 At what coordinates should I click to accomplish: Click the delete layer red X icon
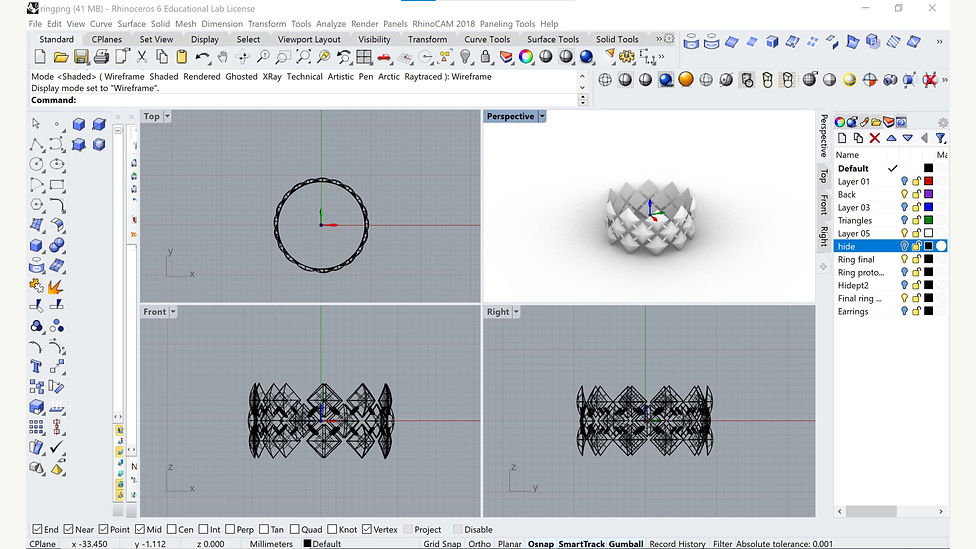(875, 138)
